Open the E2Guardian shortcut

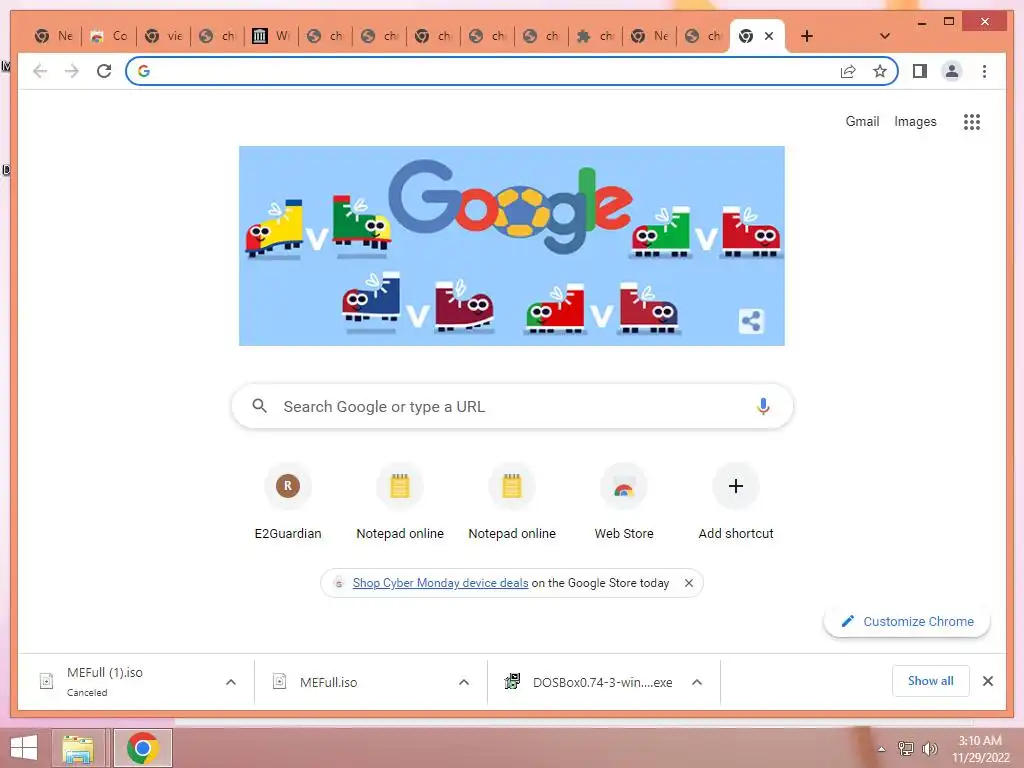tap(288, 502)
